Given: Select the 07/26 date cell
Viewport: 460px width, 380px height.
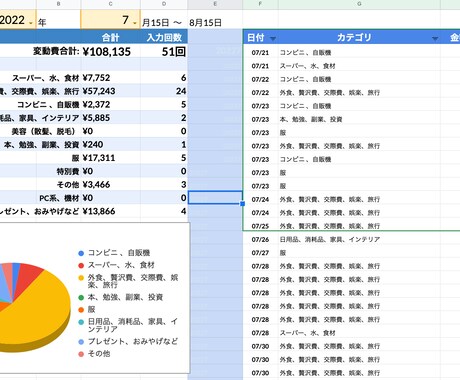Looking at the screenshot, I should coord(260,239).
